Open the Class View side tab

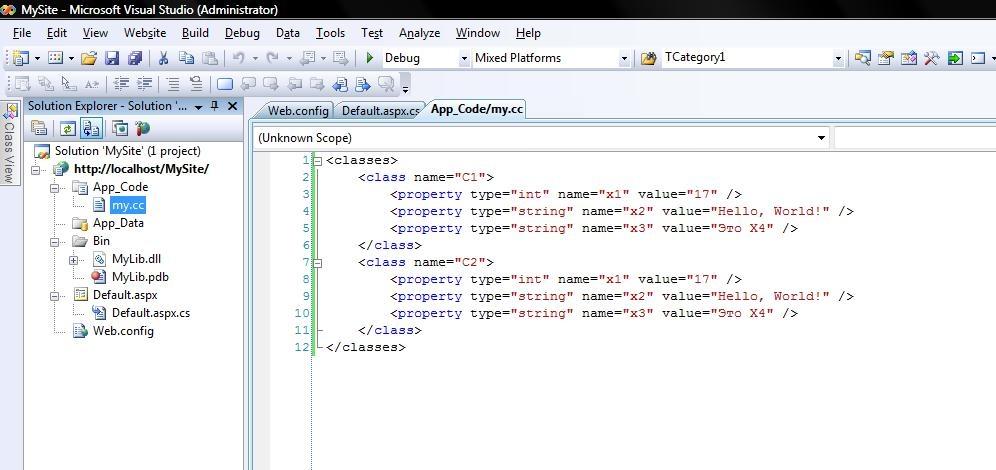pyautogui.click(x=10, y=144)
